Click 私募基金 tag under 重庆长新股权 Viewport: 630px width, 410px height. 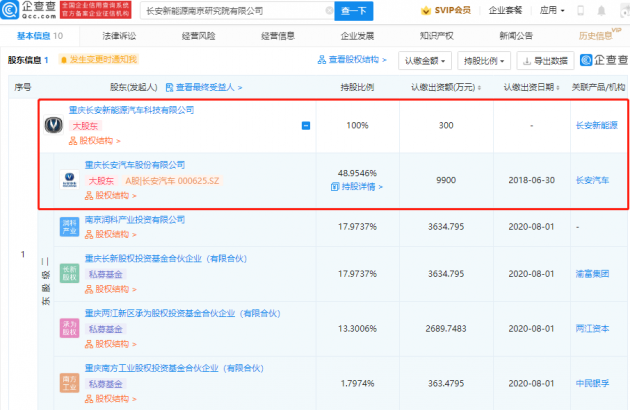106,274
